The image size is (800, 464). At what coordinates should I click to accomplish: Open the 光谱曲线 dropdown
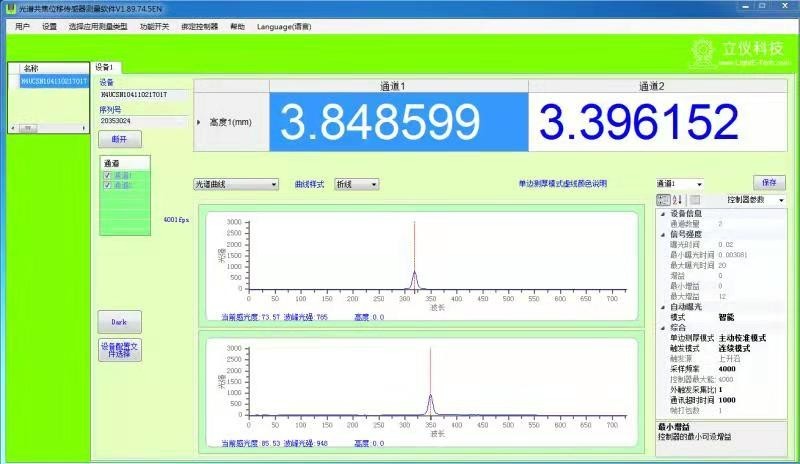coord(235,184)
